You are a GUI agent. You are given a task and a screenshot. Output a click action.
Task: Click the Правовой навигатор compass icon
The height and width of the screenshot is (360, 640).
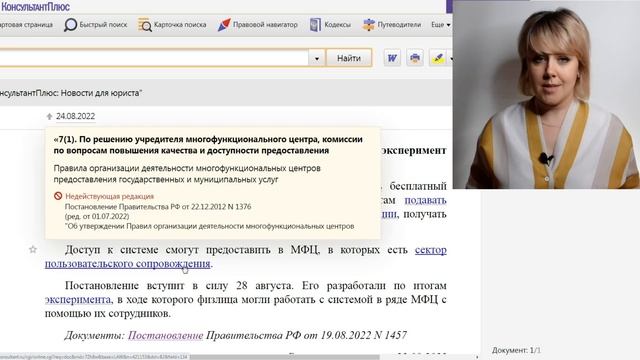pyautogui.click(x=224, y=25)
